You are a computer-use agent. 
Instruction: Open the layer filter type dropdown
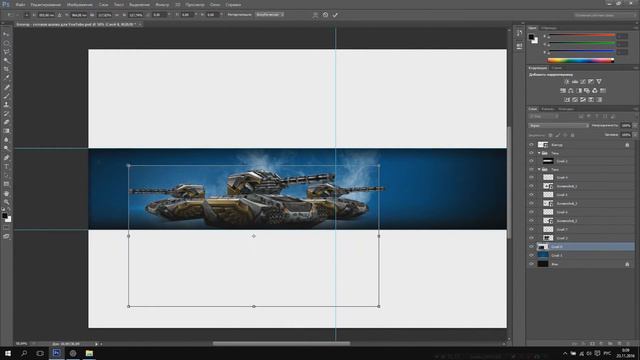[x=544, y=117]
